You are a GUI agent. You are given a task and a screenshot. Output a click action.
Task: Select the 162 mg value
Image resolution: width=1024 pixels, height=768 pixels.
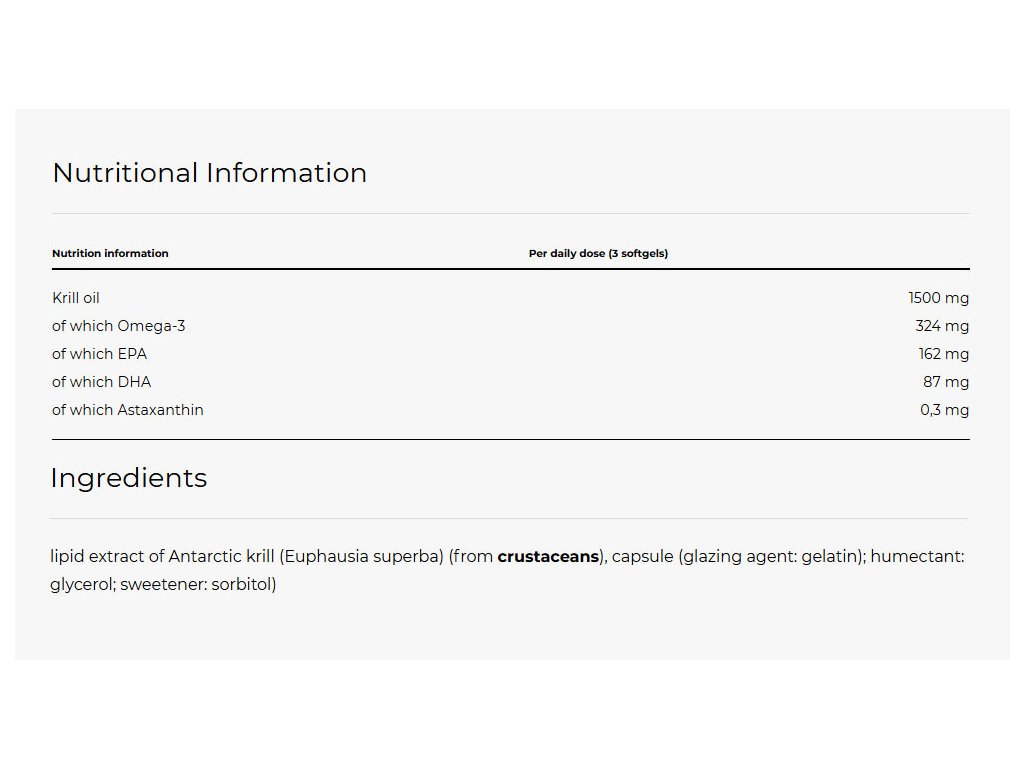pos(943,354)
